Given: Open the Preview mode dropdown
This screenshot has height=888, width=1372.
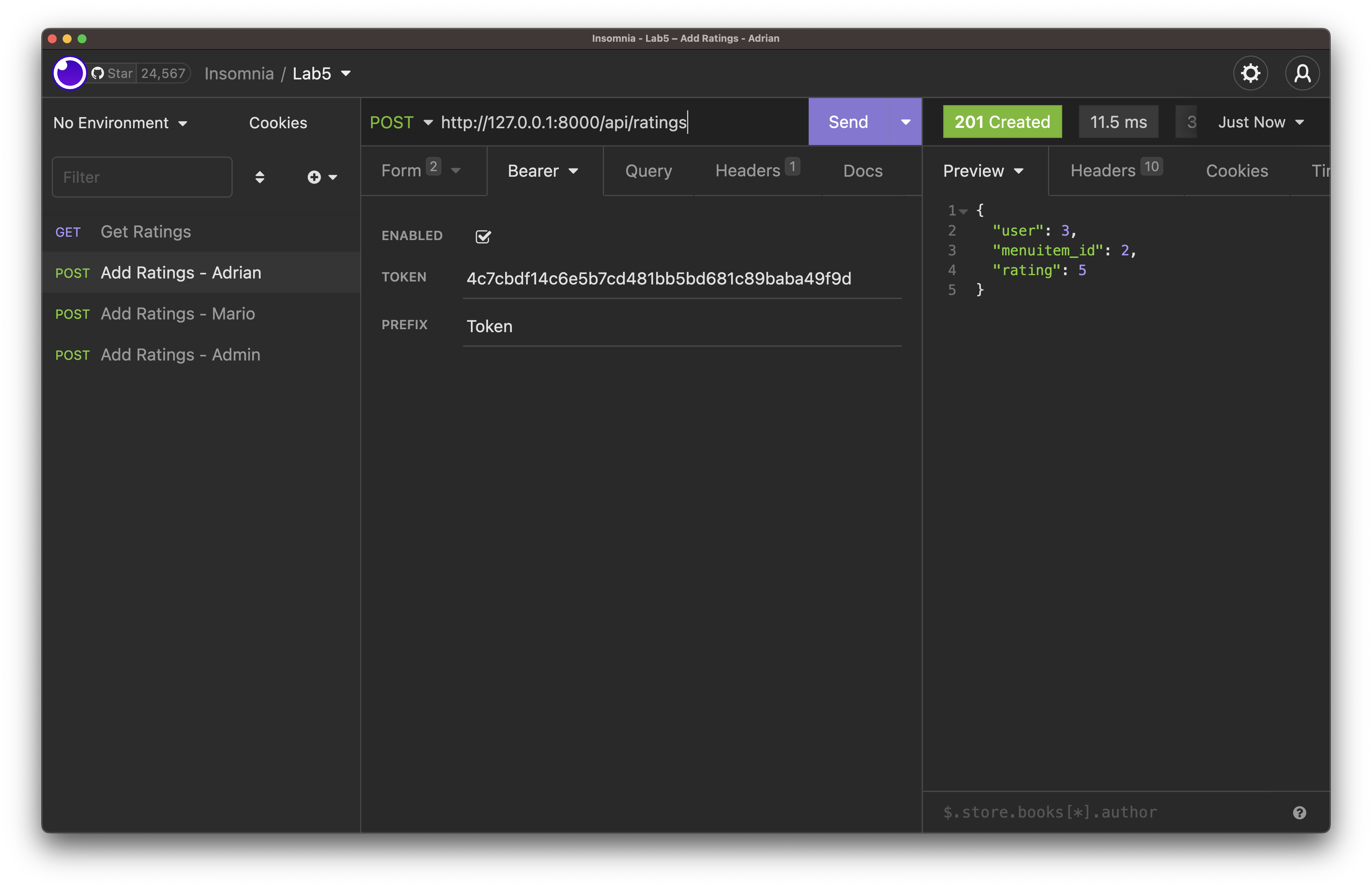Looking at the screenshot, I should [x=984, y=171].
